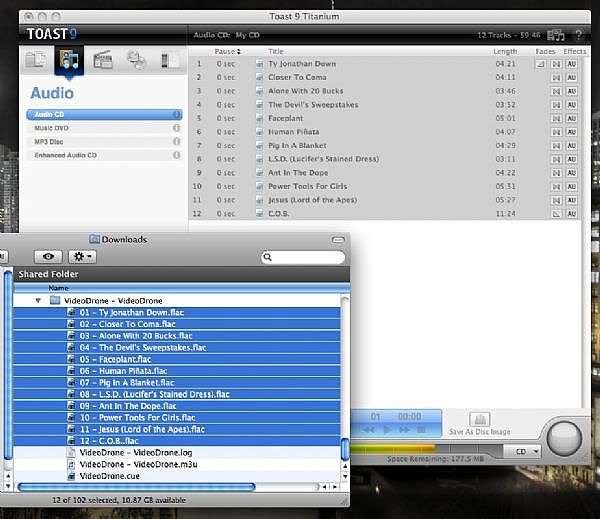
Task: Open the Toast help question mark
Action: pyautogui.click(x=579, y=35)
